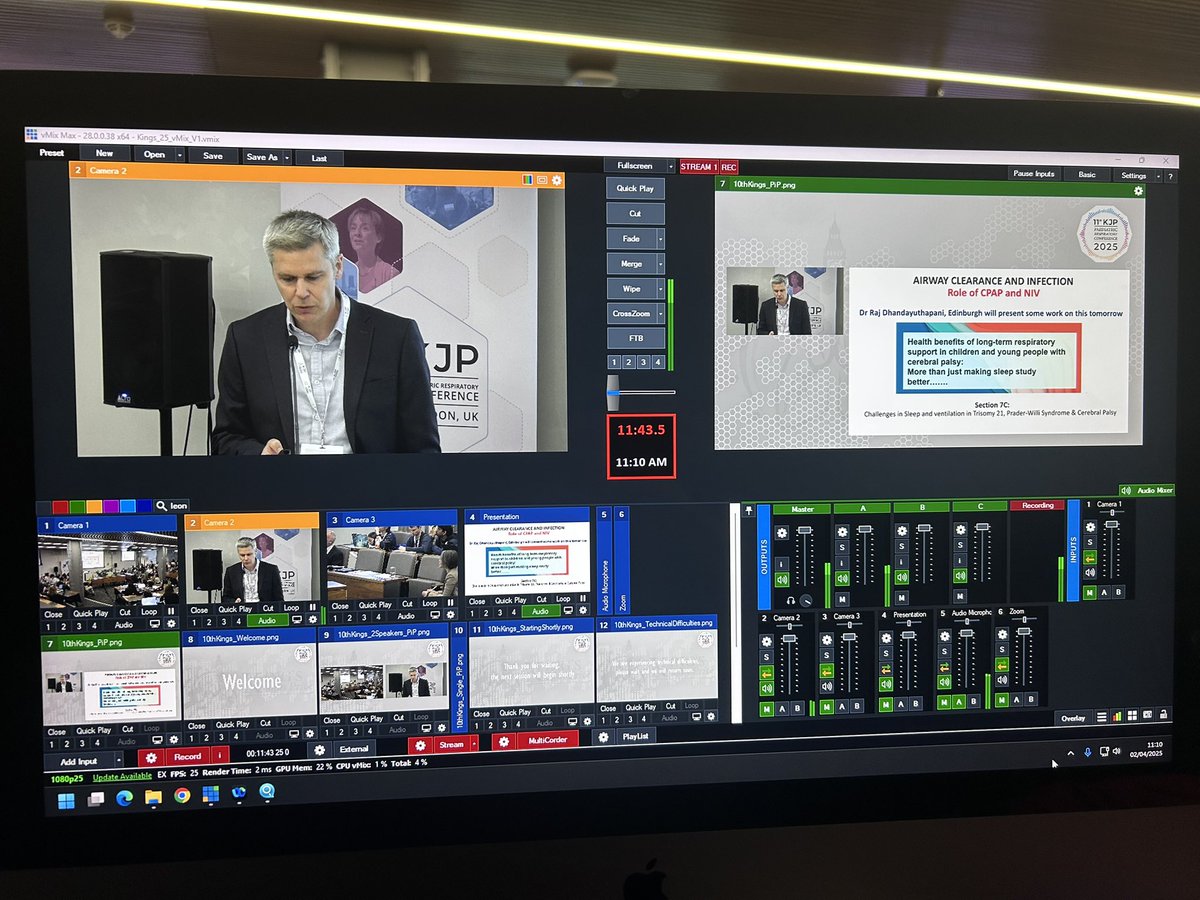
Task: Click the Update Available link
Action: pyautogui.click(x=123, y=777)
